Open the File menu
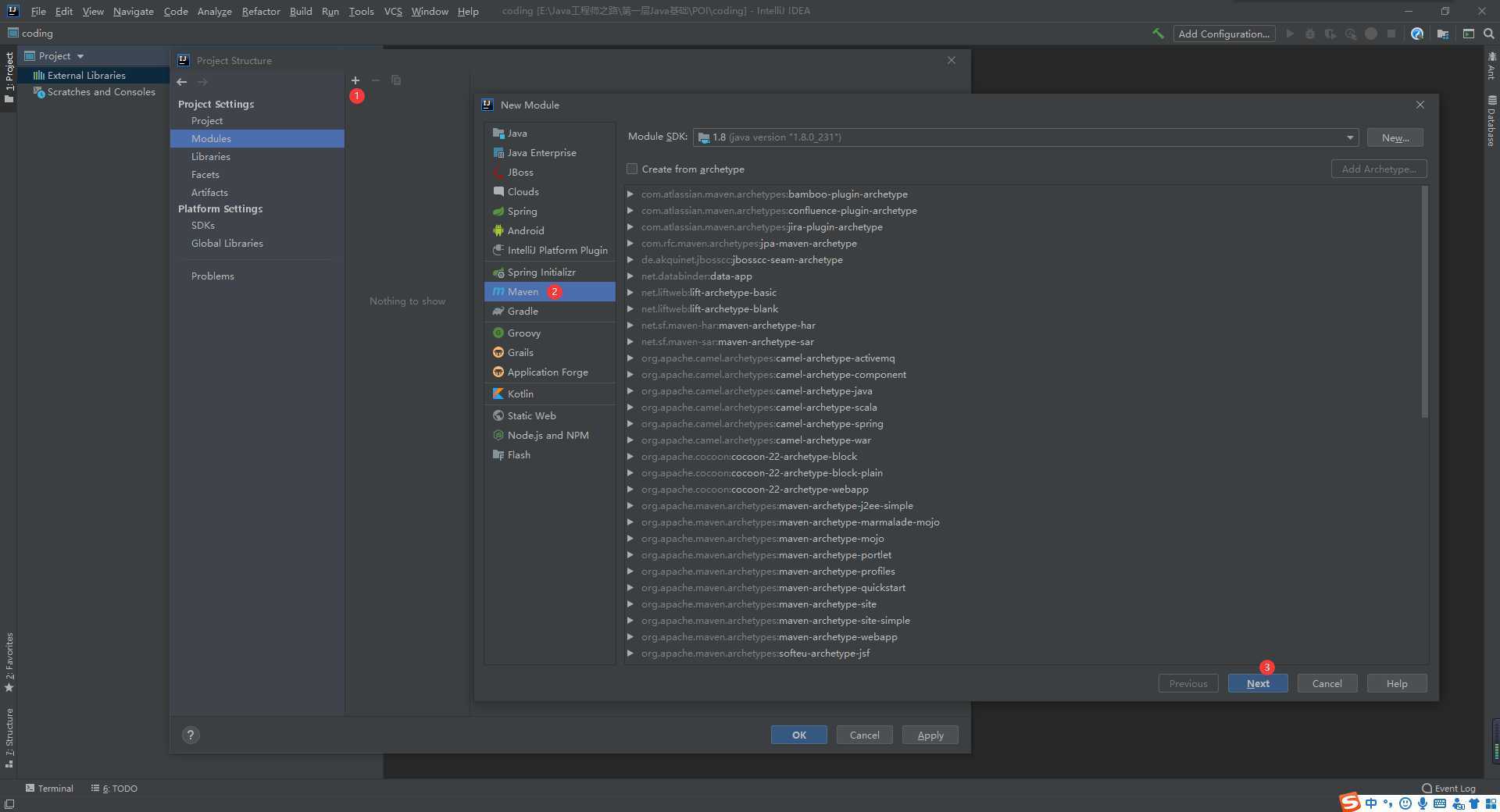The image size is (1500, 812). (x=38, y=12)
